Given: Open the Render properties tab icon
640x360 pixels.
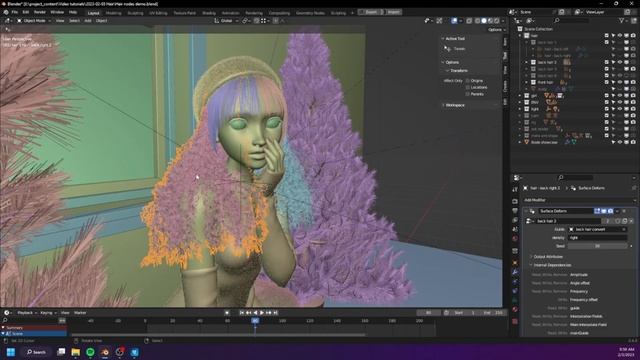Looking at the screenshot, I should click(515, 201).
